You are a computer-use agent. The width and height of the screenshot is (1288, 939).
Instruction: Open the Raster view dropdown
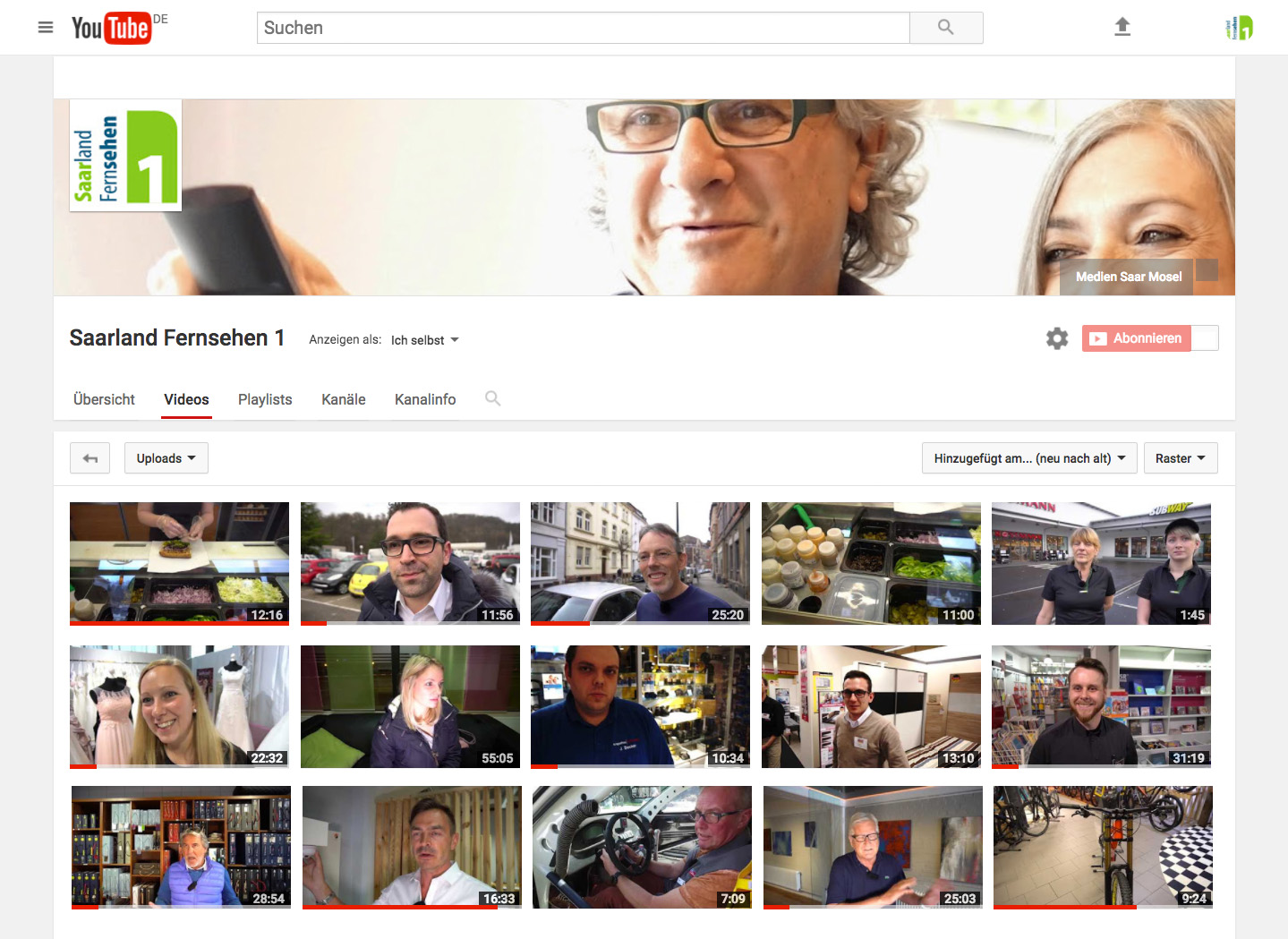(x=1180, y=457)
